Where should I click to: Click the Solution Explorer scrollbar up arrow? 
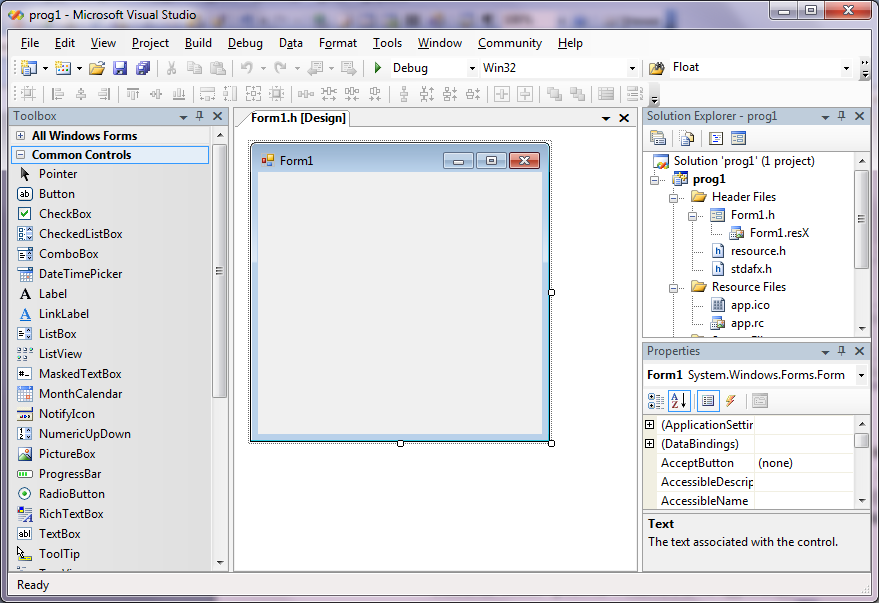(862, 161)
